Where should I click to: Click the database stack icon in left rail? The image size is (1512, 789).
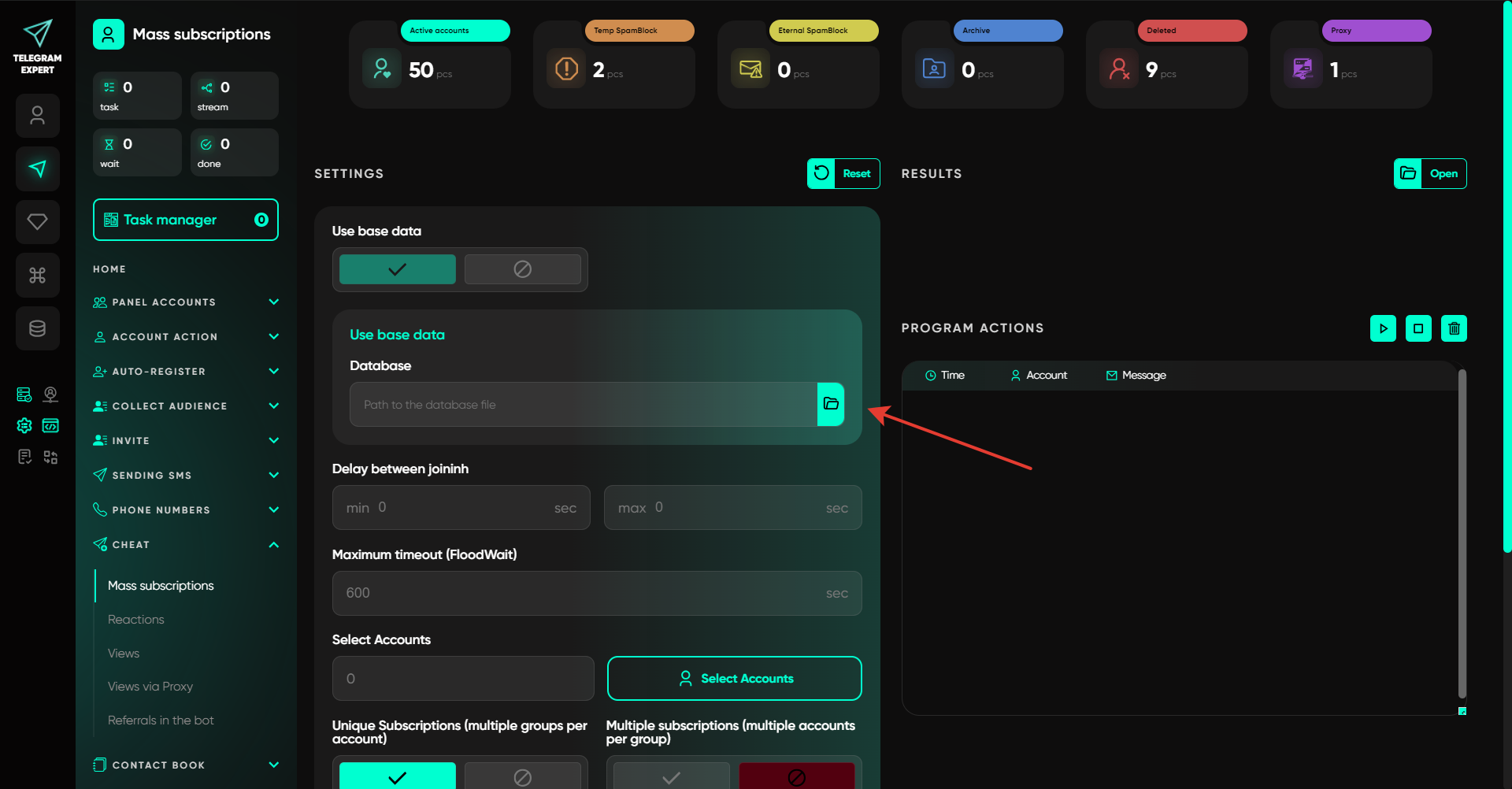38,328
